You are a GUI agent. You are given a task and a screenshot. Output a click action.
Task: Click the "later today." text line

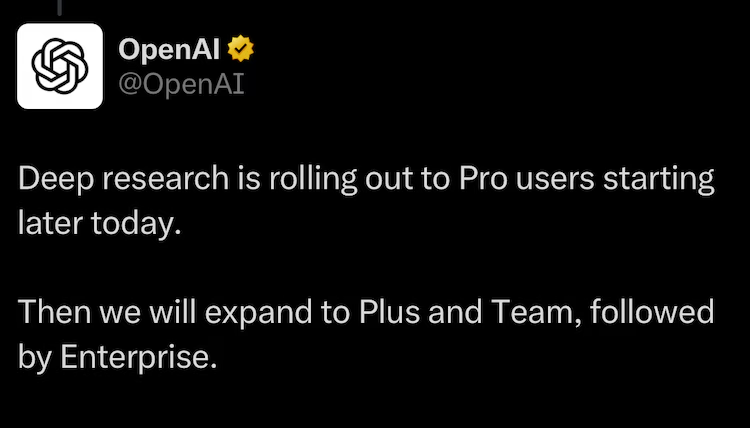100,223
